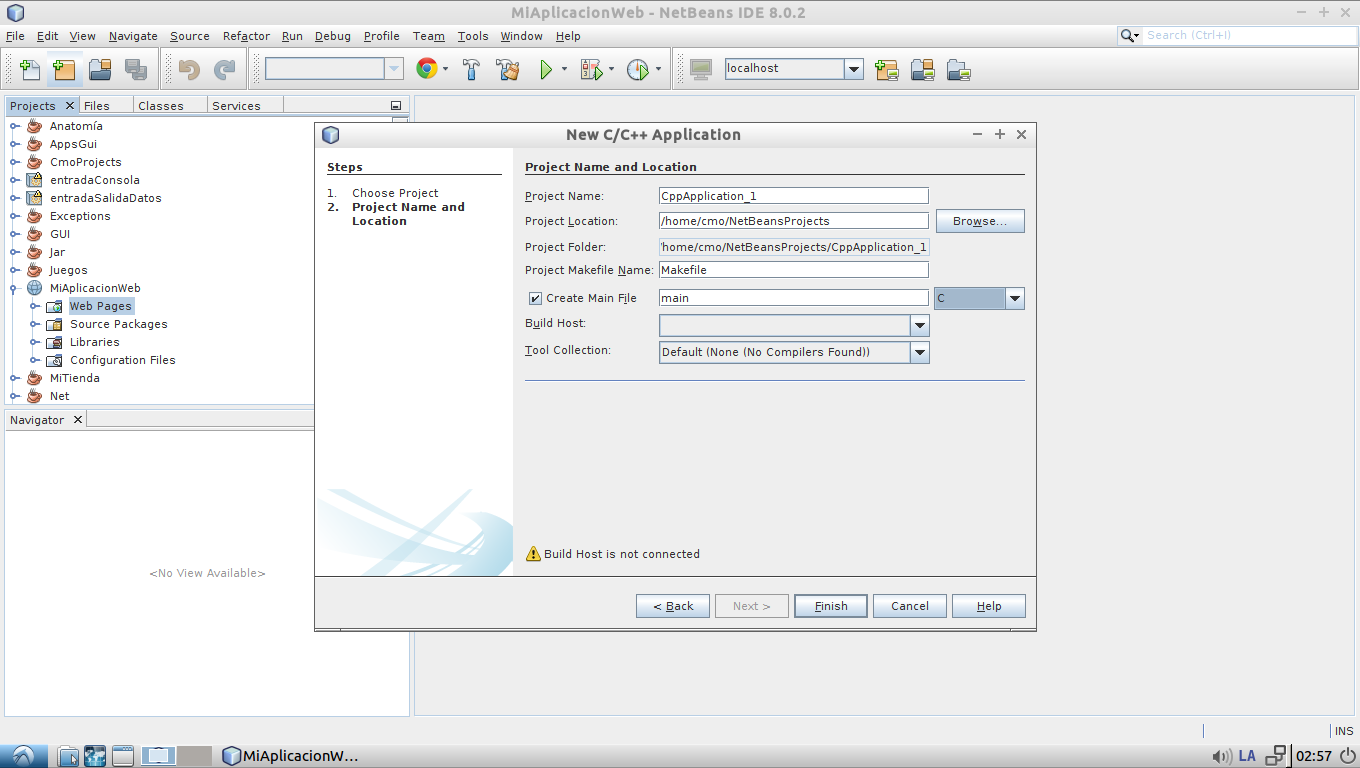Image resolution: width=1360 pixels, height=768 pixels.
Task: Open the Tool Collection dropdown
Action: click(x=920, y=352)
